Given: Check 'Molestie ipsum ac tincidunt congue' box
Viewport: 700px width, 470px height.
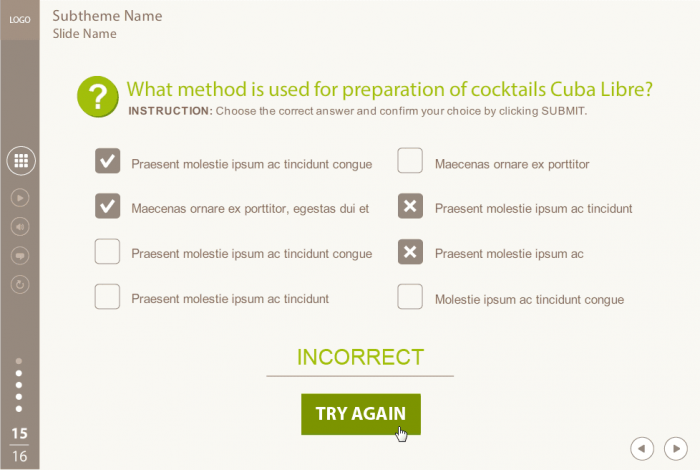Looking at the screenshot, I should [x=410, y=297].
